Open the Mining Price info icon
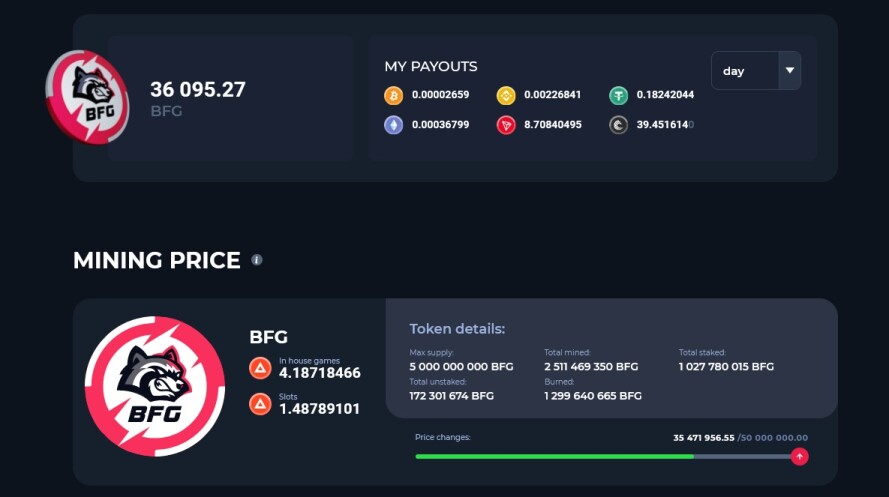889x497 pixels. point(257,260)
